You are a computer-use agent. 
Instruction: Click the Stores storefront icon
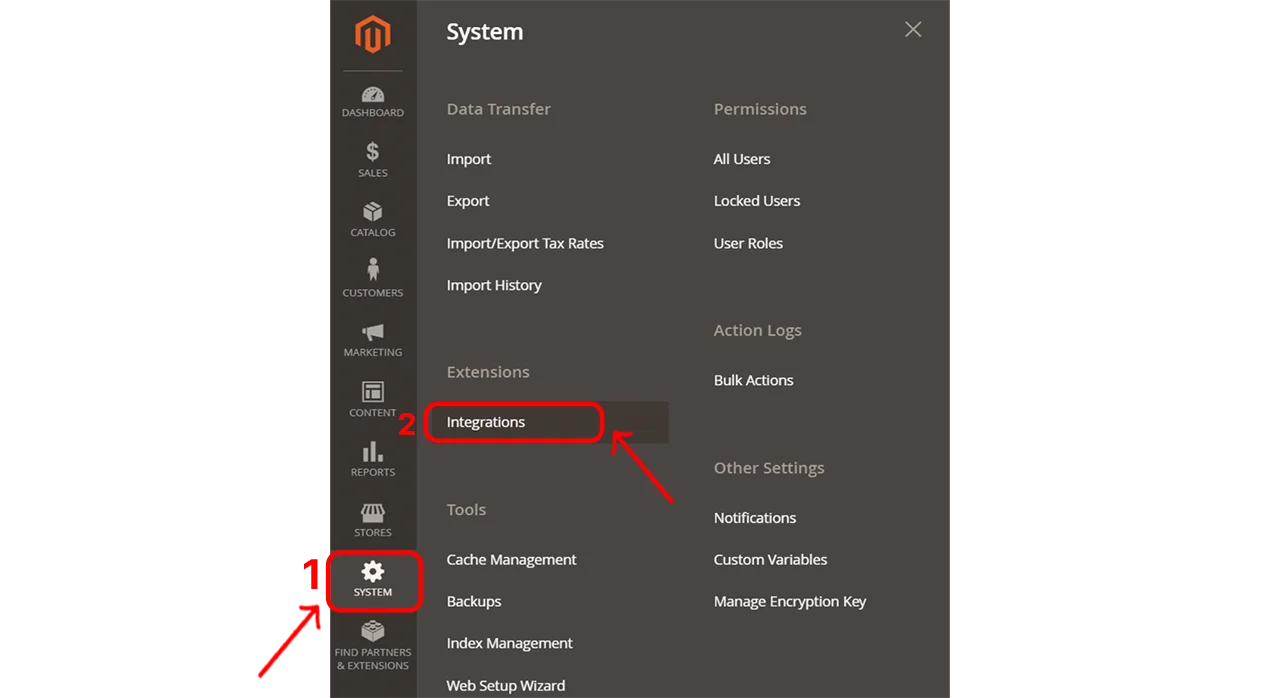(x=372, y=512)
